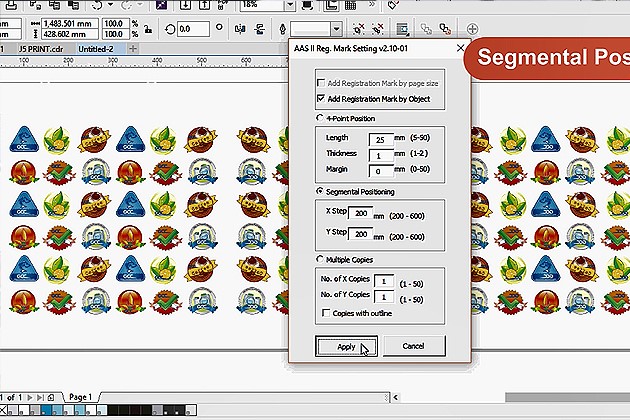Go to the next page arrow

pyautogui.click(x=30, y=397)
